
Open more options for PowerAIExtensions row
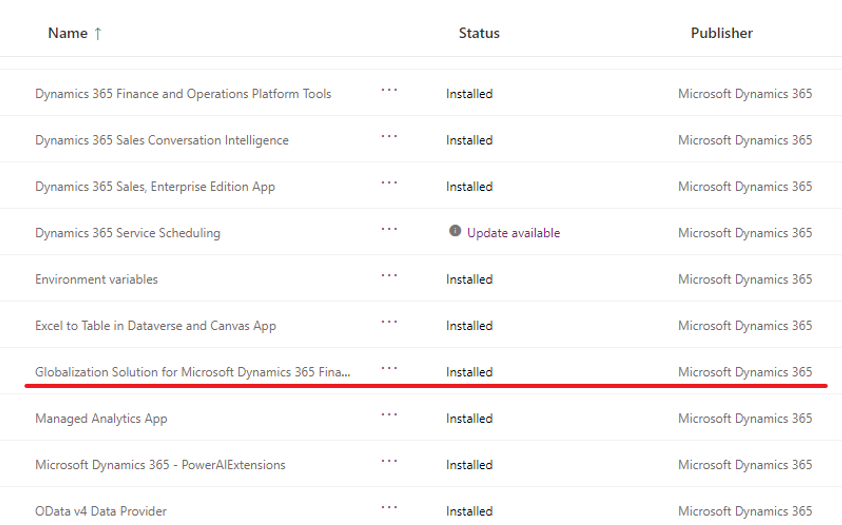[389, 461]
